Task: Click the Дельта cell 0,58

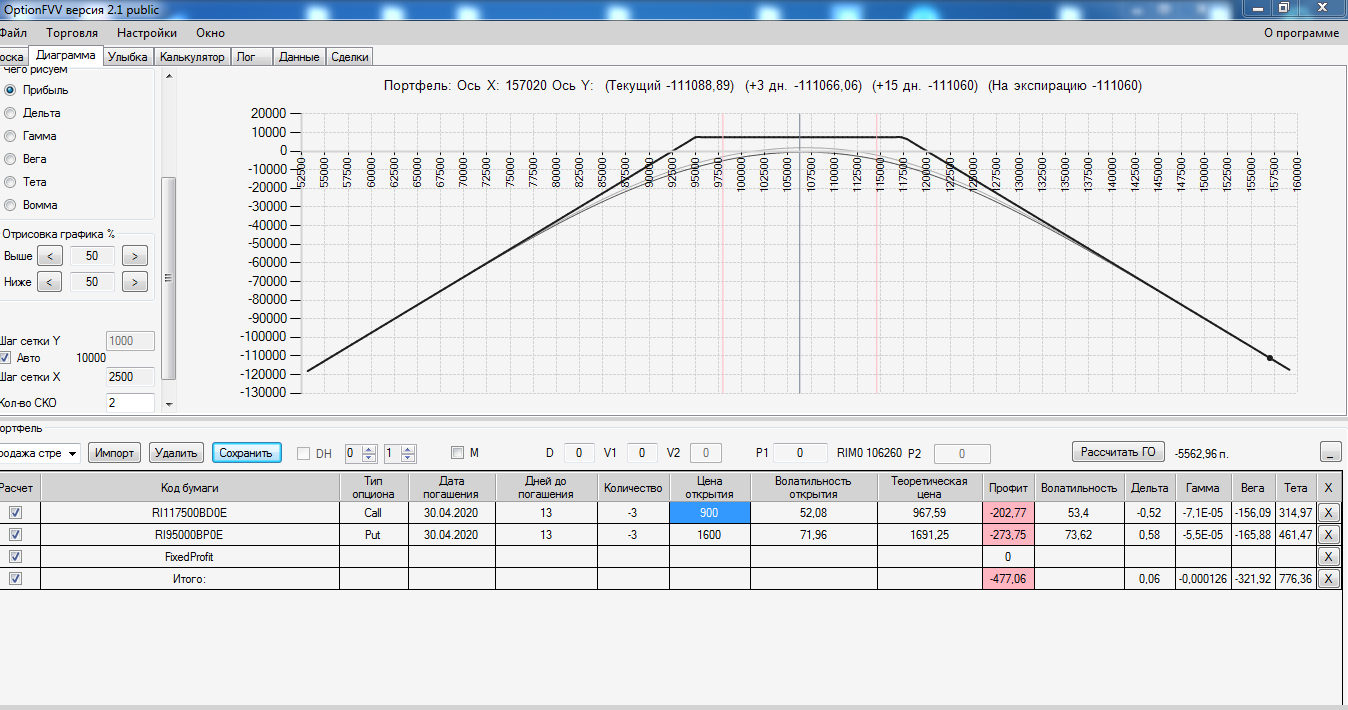Action: (x=1148, y=534)
